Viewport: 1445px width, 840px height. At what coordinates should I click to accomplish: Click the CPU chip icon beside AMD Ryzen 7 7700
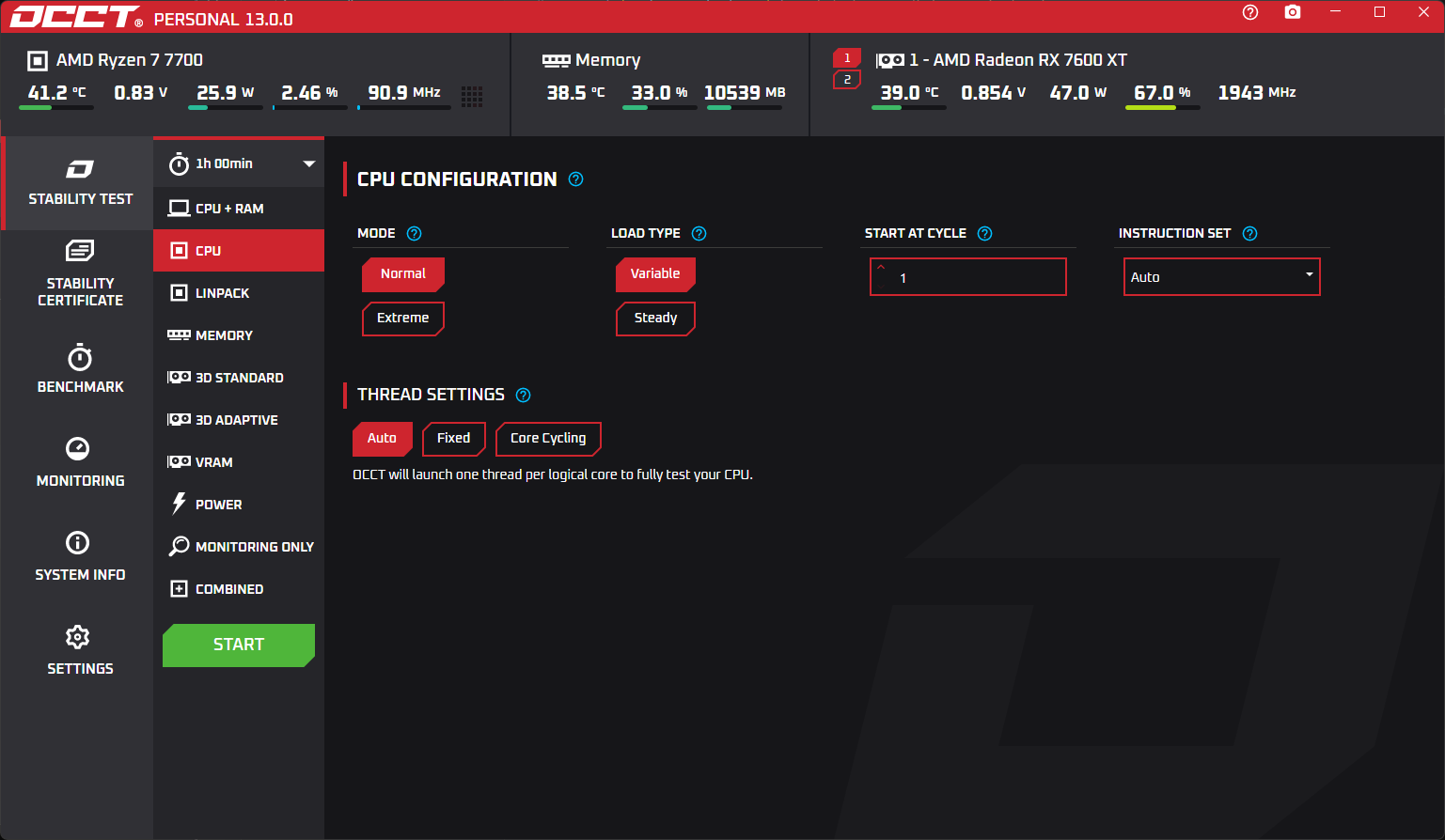point(38,61)
